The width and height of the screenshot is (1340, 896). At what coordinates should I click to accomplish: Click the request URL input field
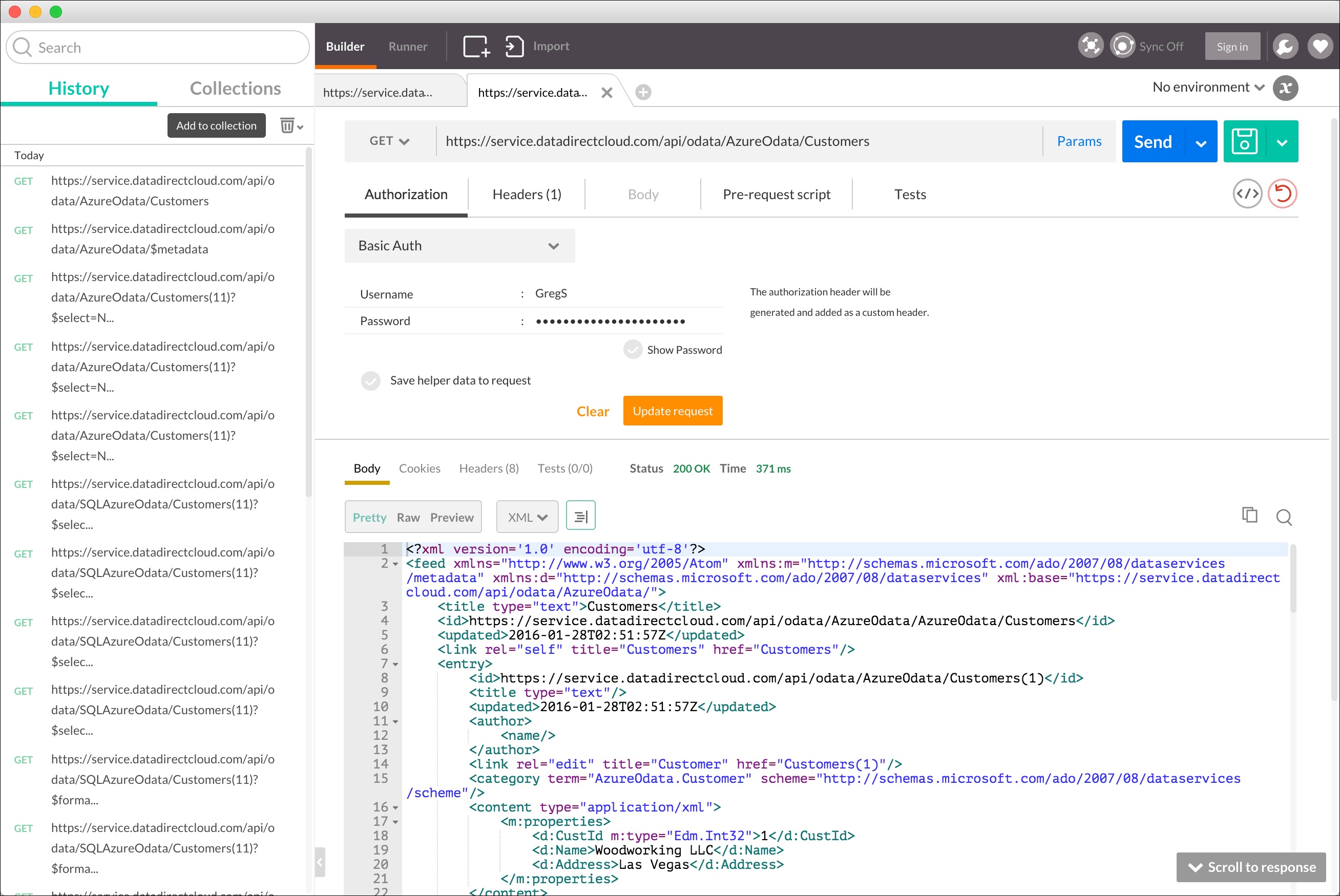pyautogui.click(x=738, y=141)
